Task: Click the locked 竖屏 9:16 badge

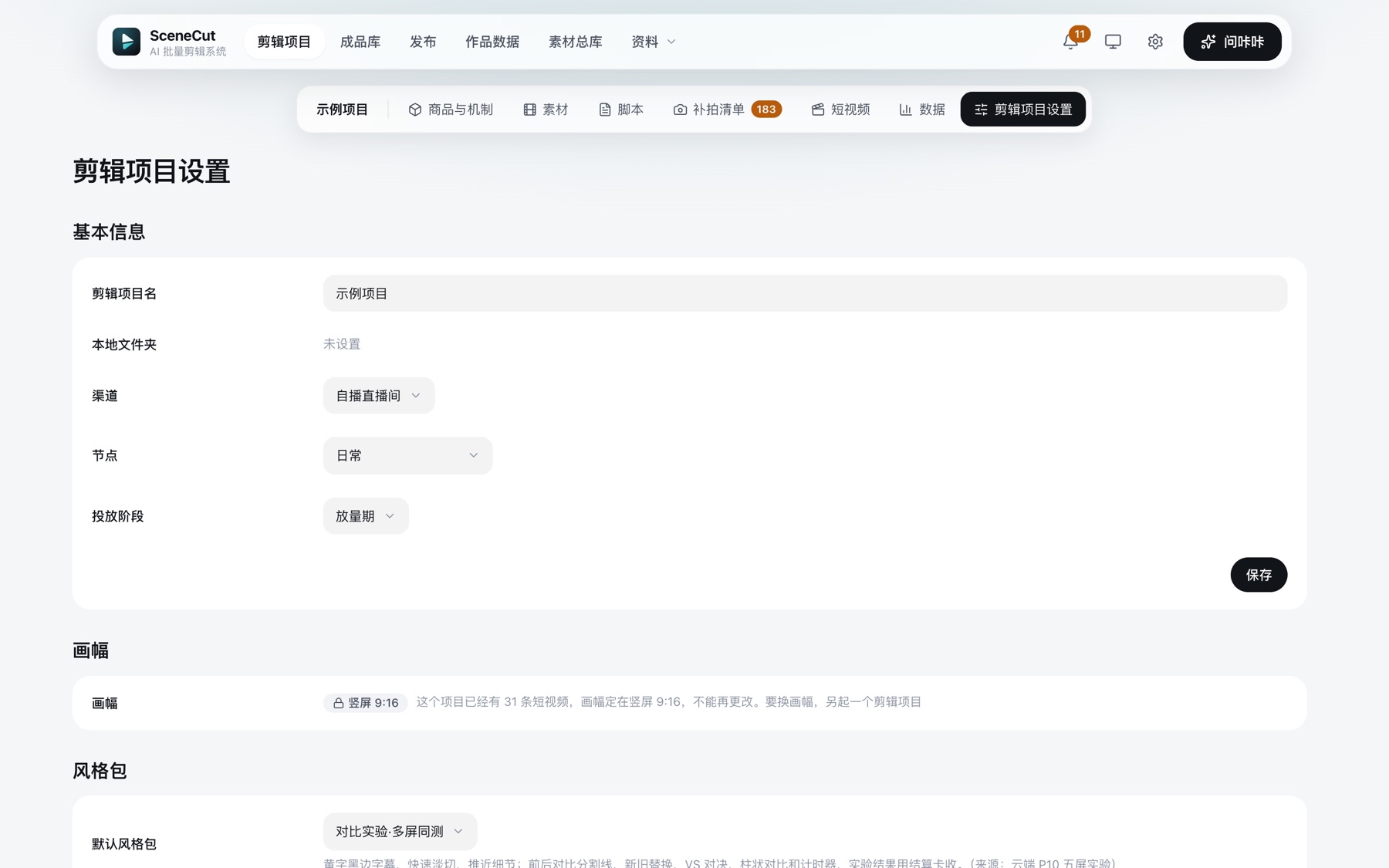Action: tap(366, 703)
